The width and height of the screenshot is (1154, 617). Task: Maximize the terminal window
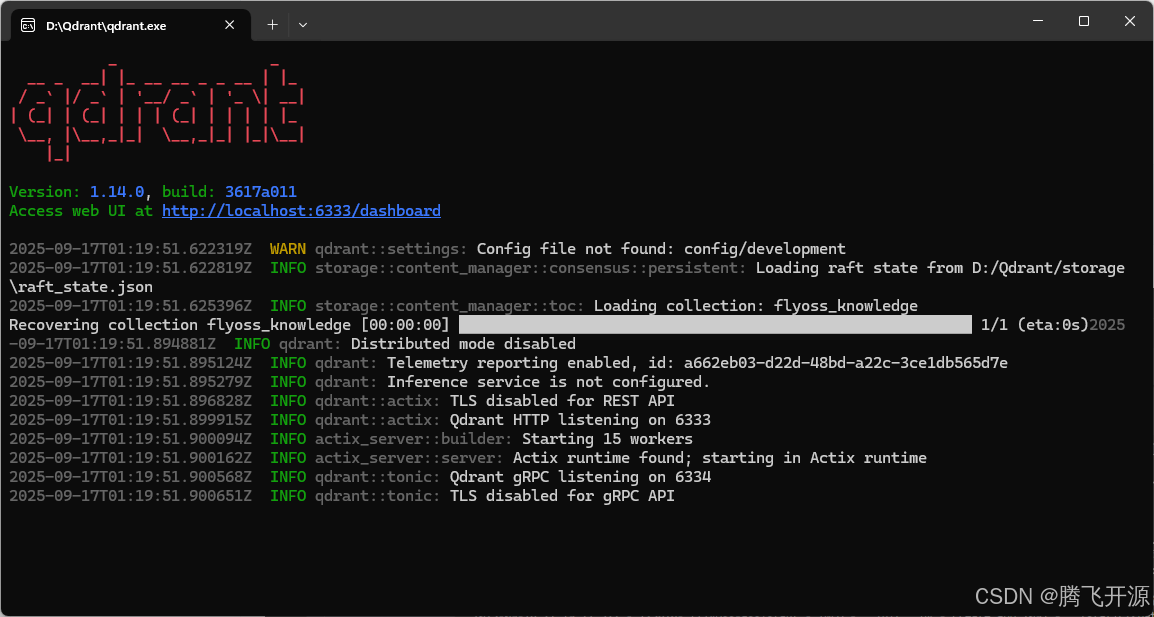[1083, 21]
